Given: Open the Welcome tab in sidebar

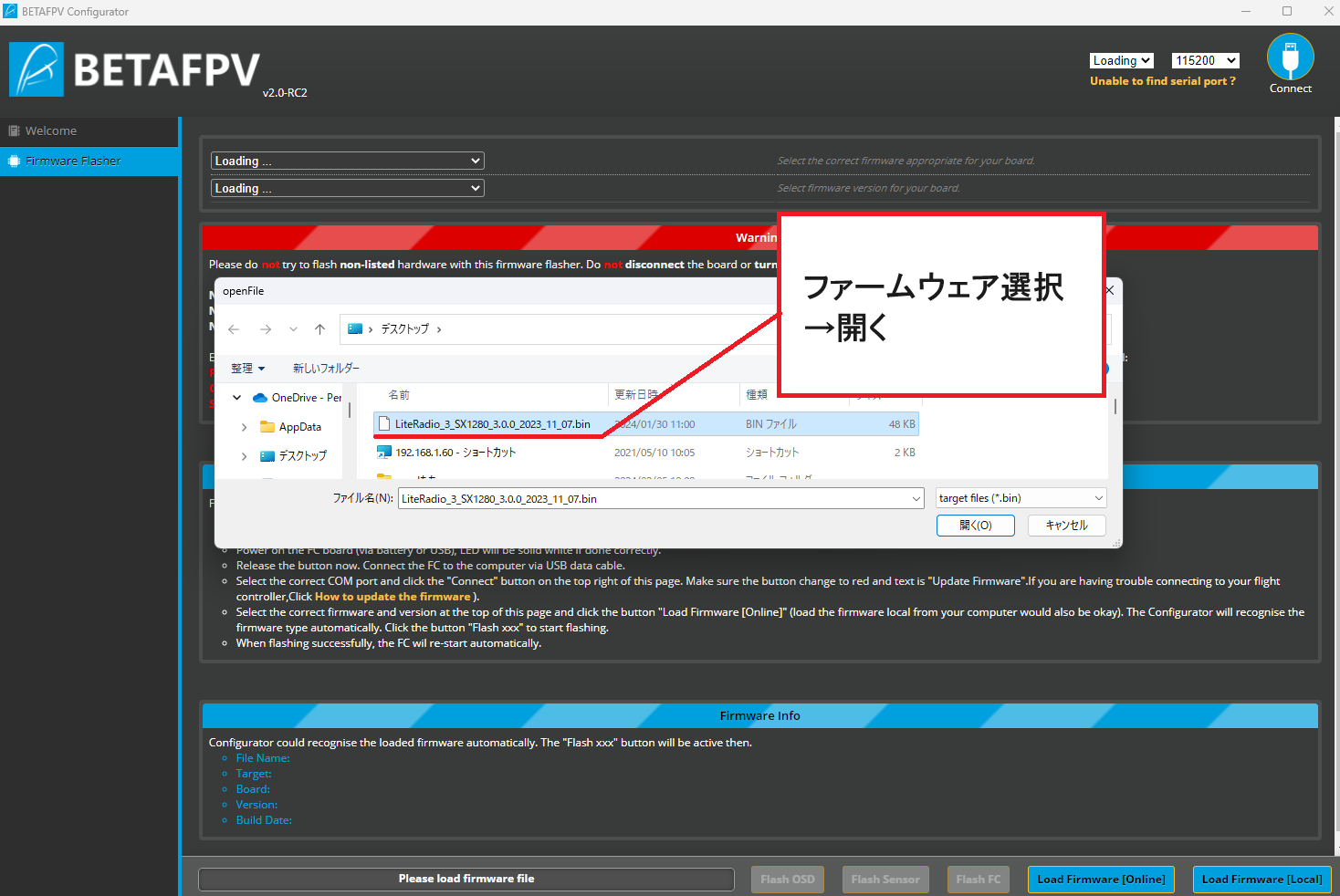Looking at the screenshot, I should (89, 130).
